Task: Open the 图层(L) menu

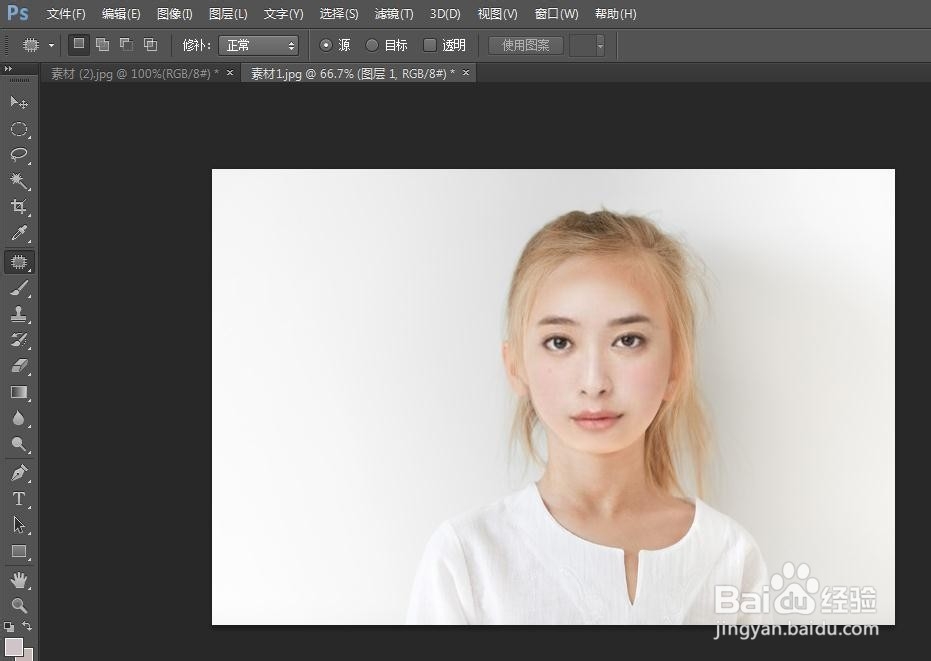Action: [x=228, y=14]
